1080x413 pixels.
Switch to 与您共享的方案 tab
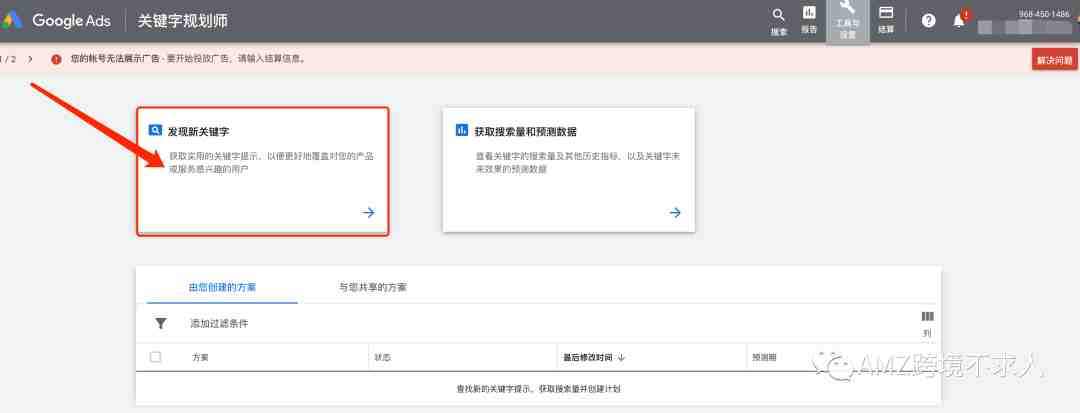373,287
